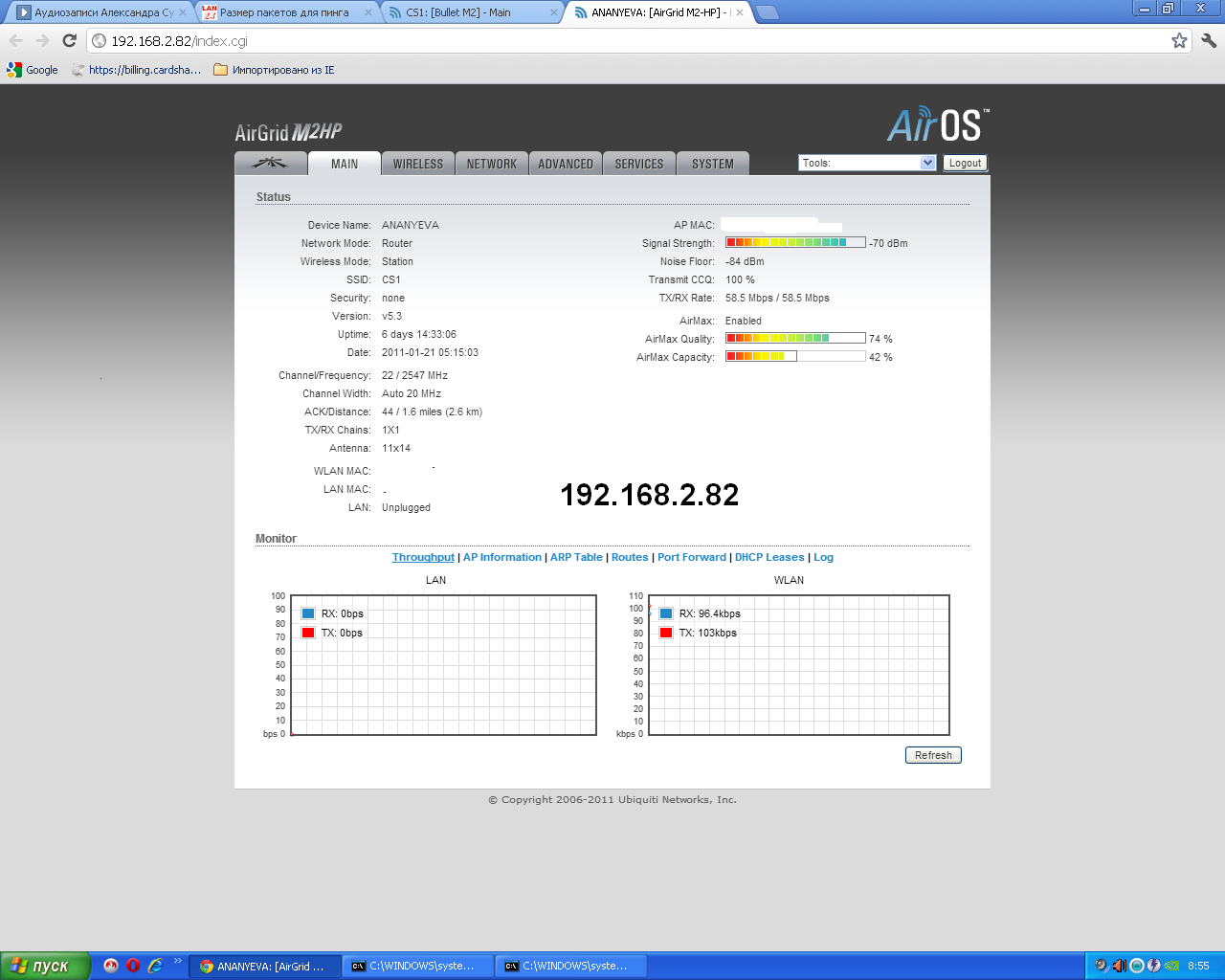1225x980 pixels.
Task: Click the Noise Floor value '-84 dBm'
Action: pos(745,262)
